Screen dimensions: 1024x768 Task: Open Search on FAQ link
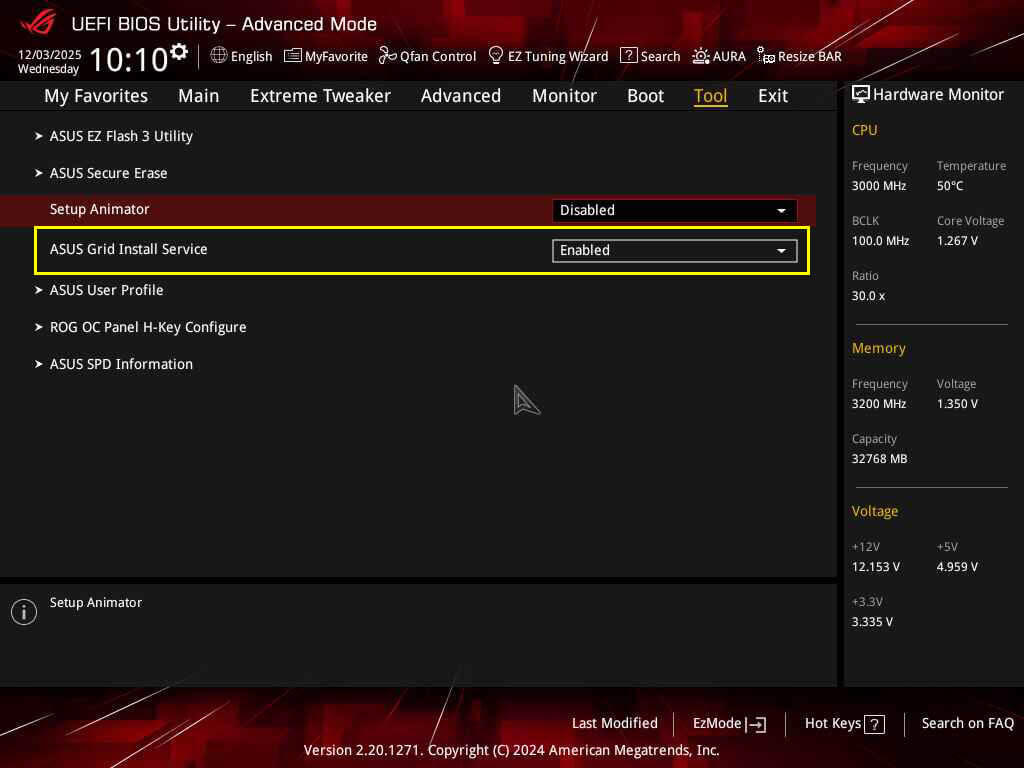pos(967,723)
